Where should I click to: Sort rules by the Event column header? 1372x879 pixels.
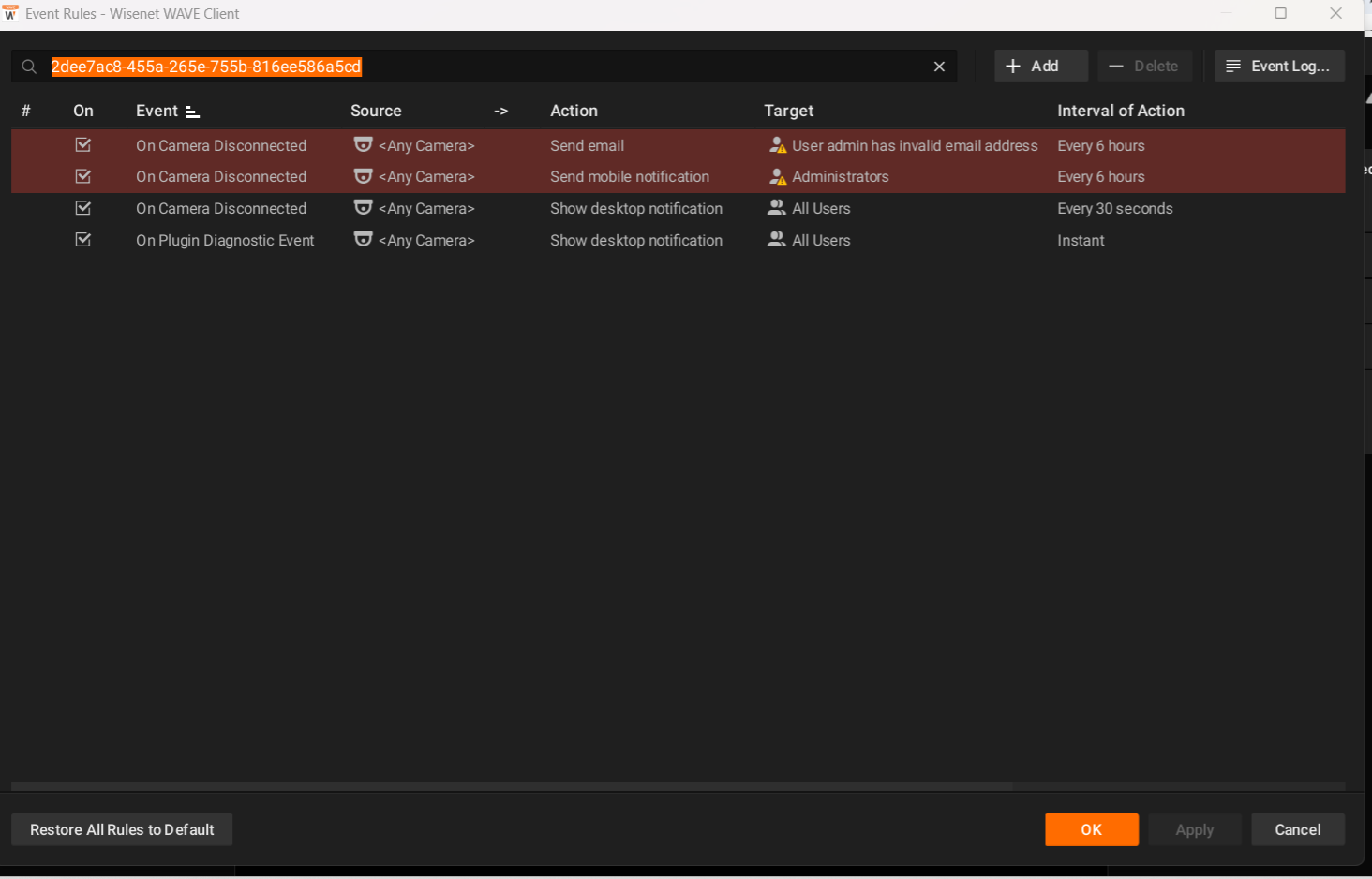coord(157,111)
